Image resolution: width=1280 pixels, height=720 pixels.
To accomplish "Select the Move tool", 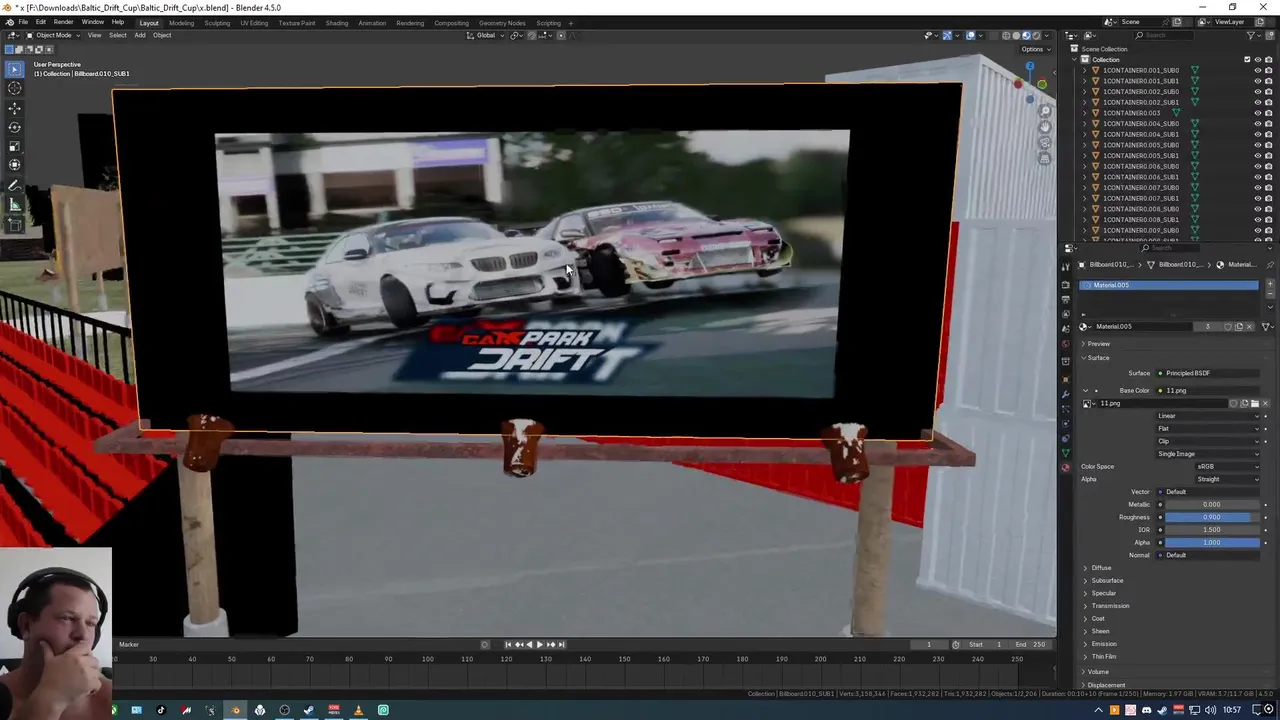I will [14, 108].
